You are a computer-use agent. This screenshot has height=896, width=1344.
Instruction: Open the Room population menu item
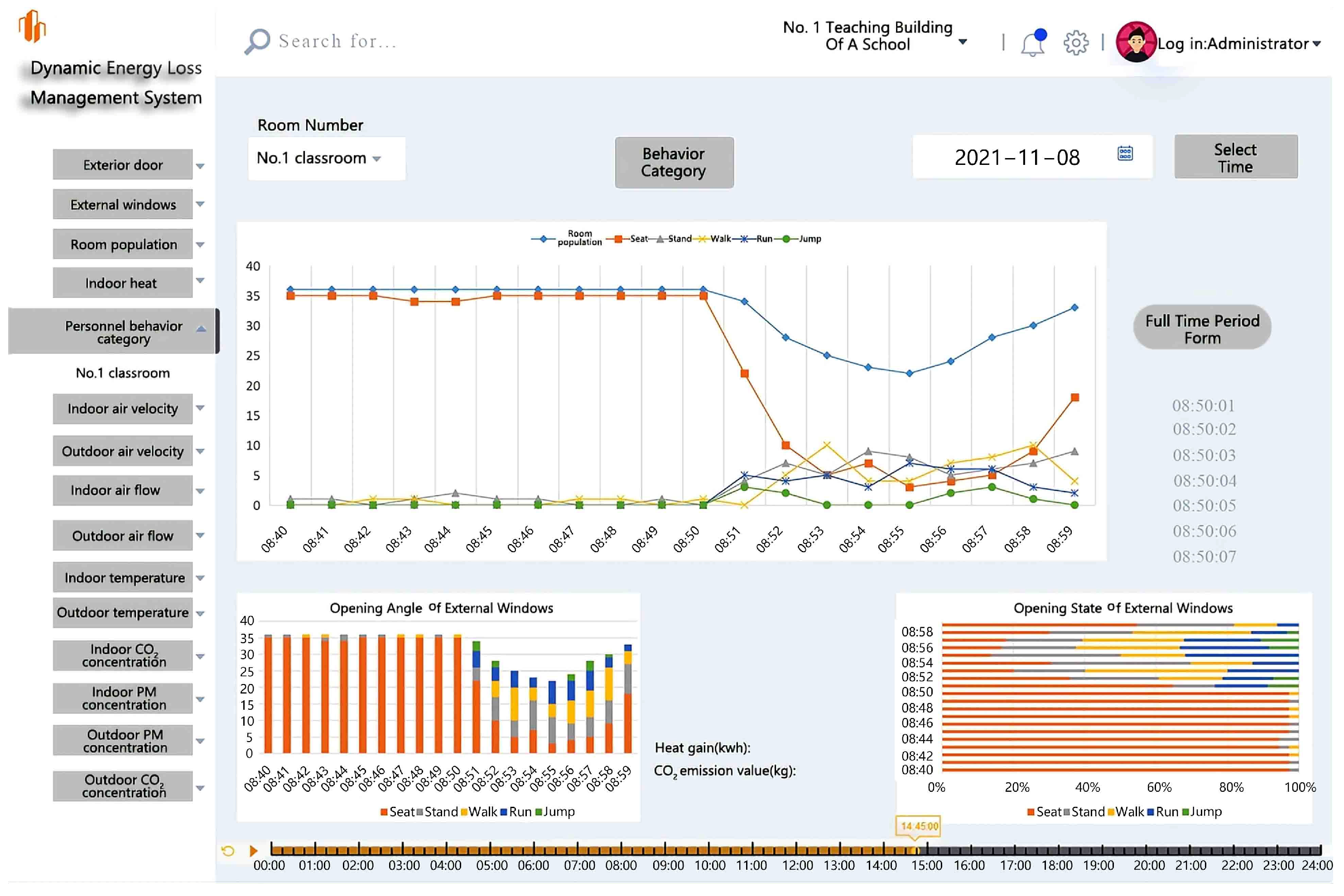tap(123, 245)
